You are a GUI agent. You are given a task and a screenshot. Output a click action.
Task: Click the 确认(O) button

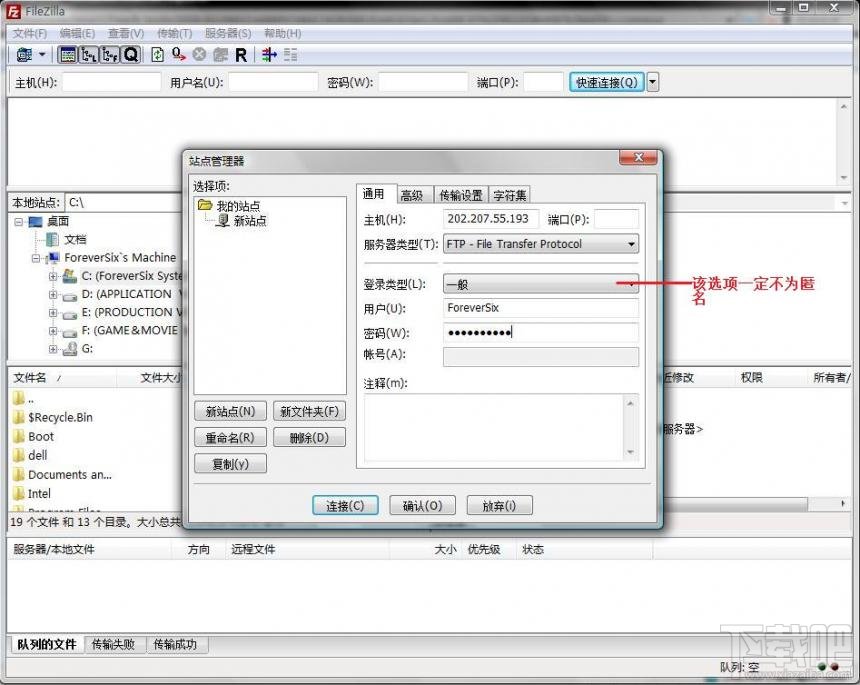(x=422, y=505)
